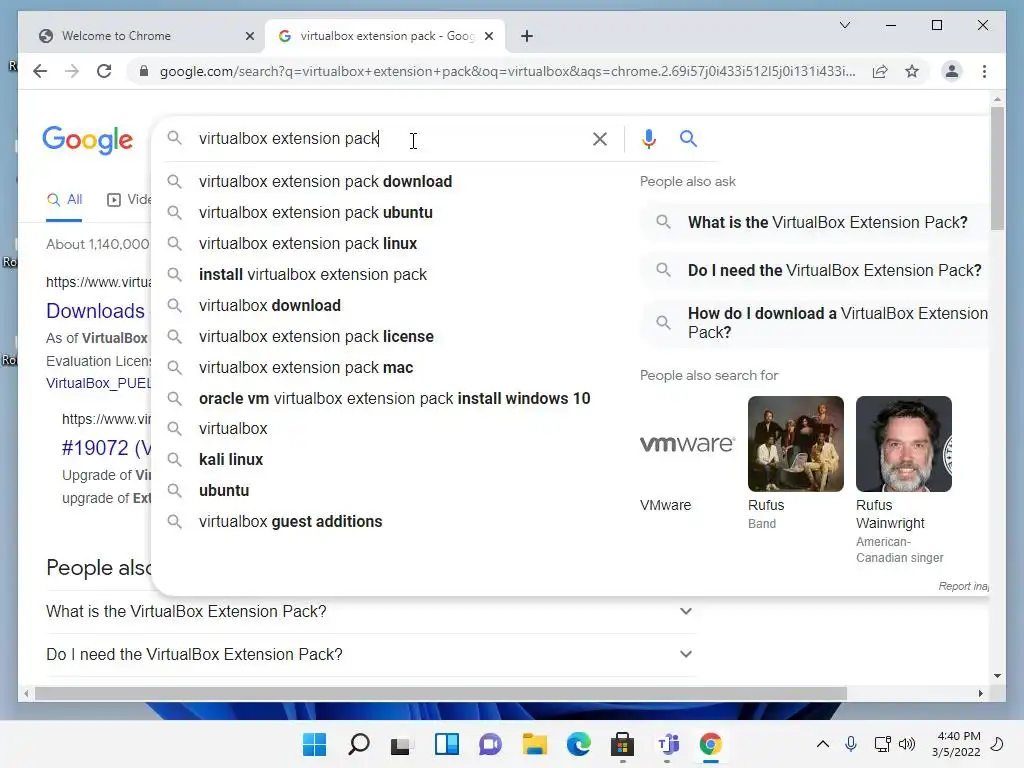Select oracle vm install windows 10 suggestion
Viewport: 1024px width, 768px height.
[x=394, y=398]
